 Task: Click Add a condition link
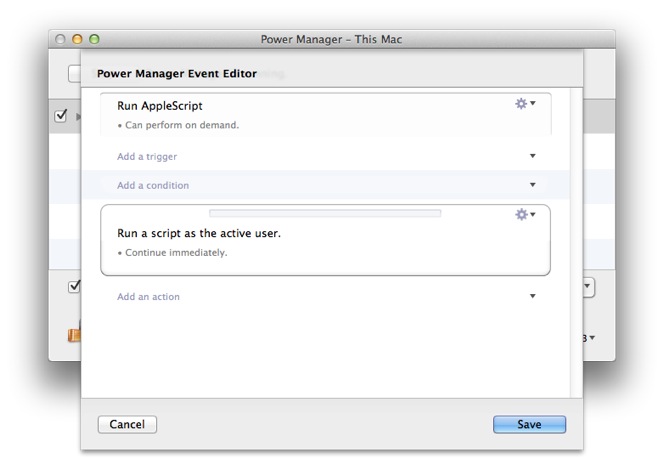pos(153,185)
